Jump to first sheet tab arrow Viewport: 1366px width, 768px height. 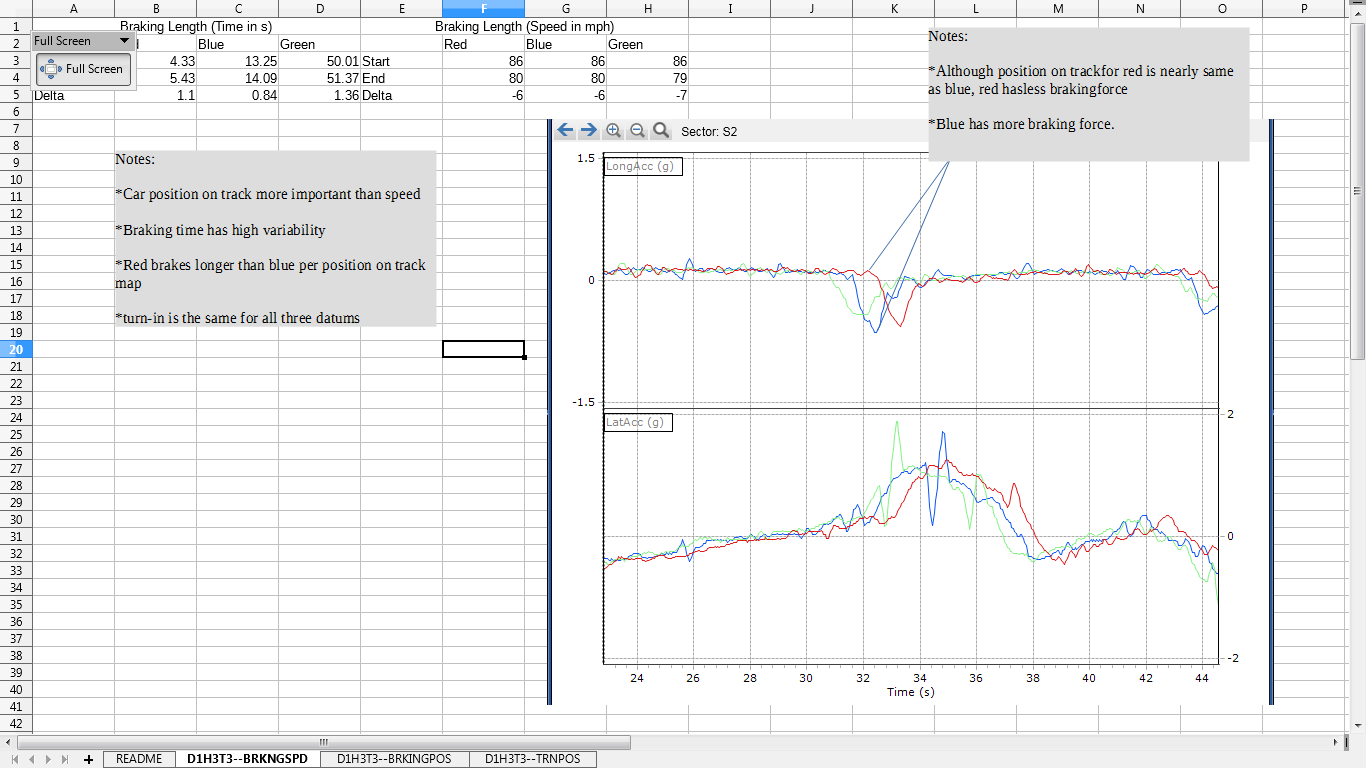(x=15, y=760)
